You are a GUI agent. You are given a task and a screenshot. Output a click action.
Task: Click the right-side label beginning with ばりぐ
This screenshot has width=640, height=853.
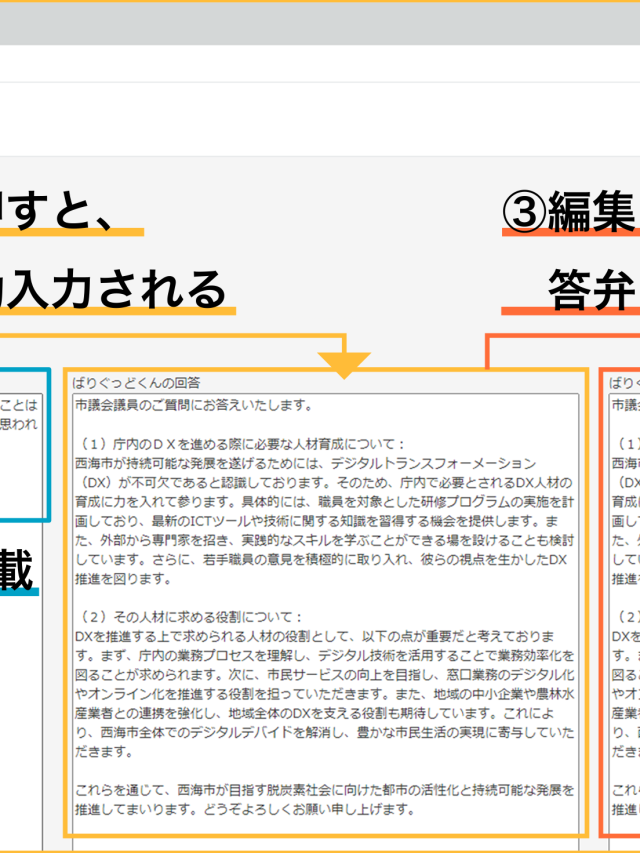623,382
